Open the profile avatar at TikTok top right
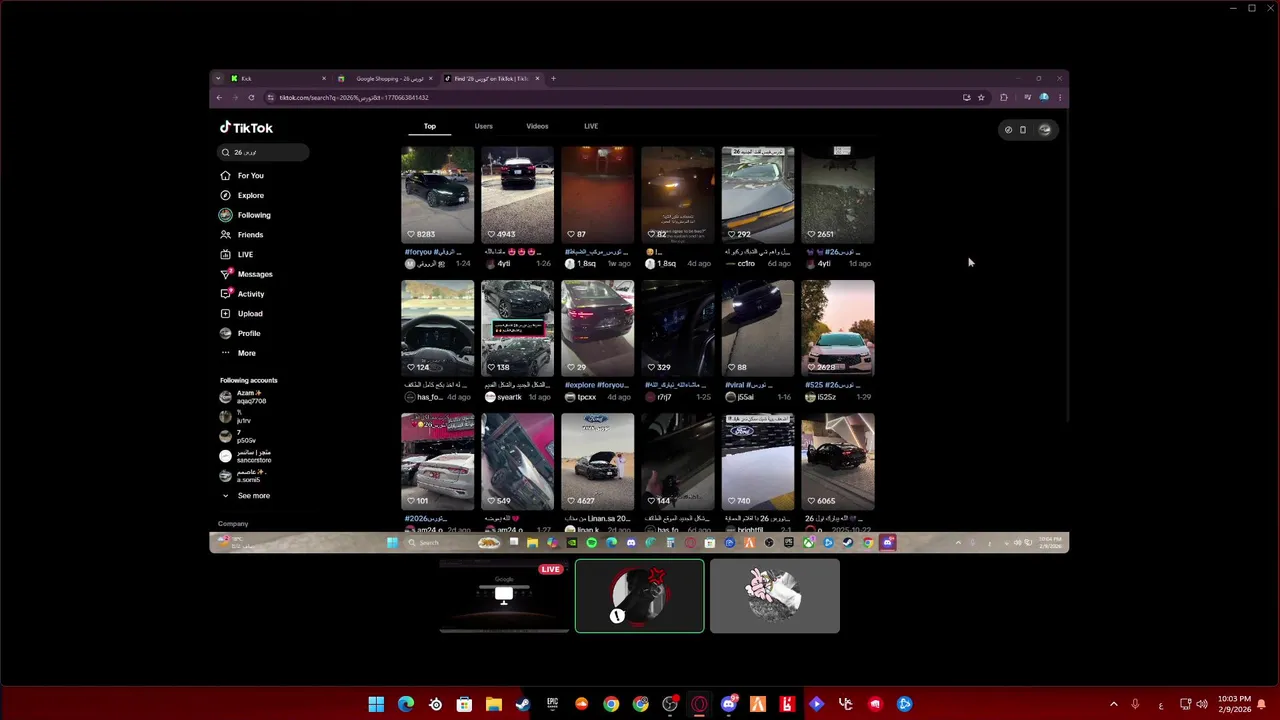The image size is (1280, 720). click(x=1045, y=129)
